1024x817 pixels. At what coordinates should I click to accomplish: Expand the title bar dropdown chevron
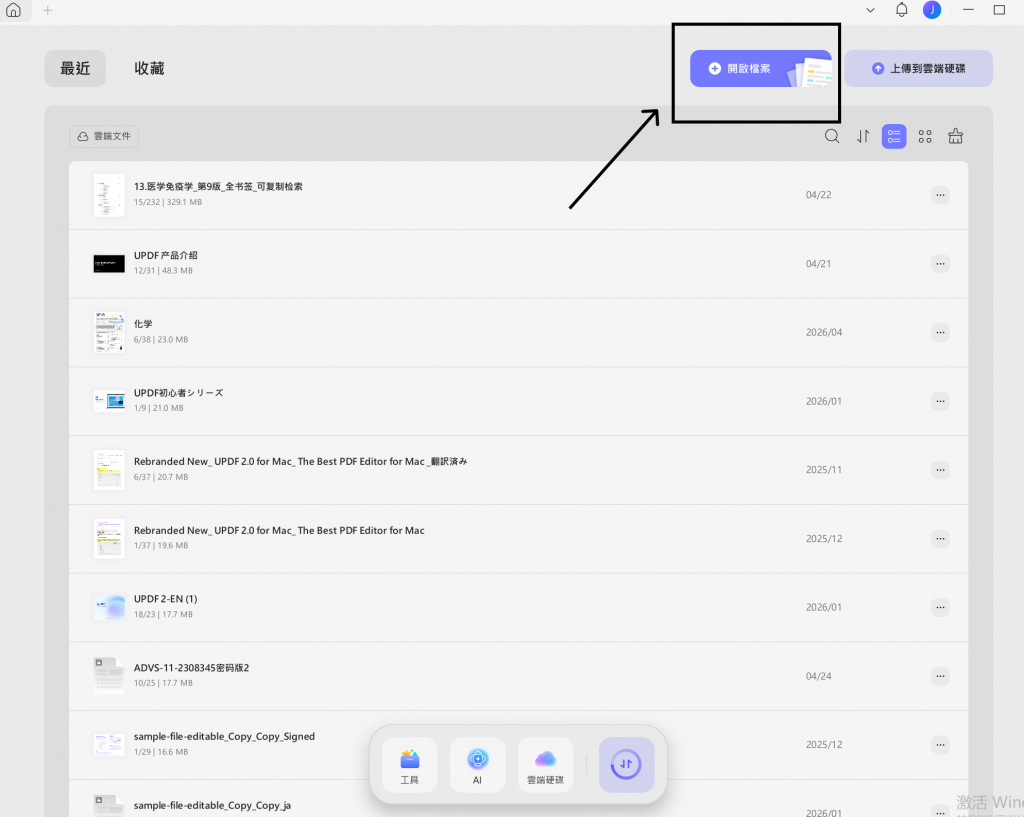[870, 10]
